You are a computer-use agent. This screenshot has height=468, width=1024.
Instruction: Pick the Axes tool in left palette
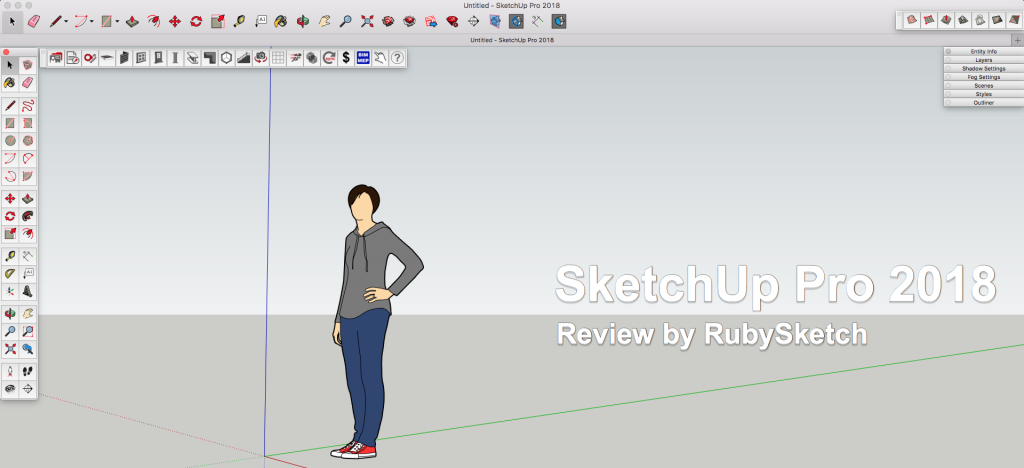tap(10, 291)
